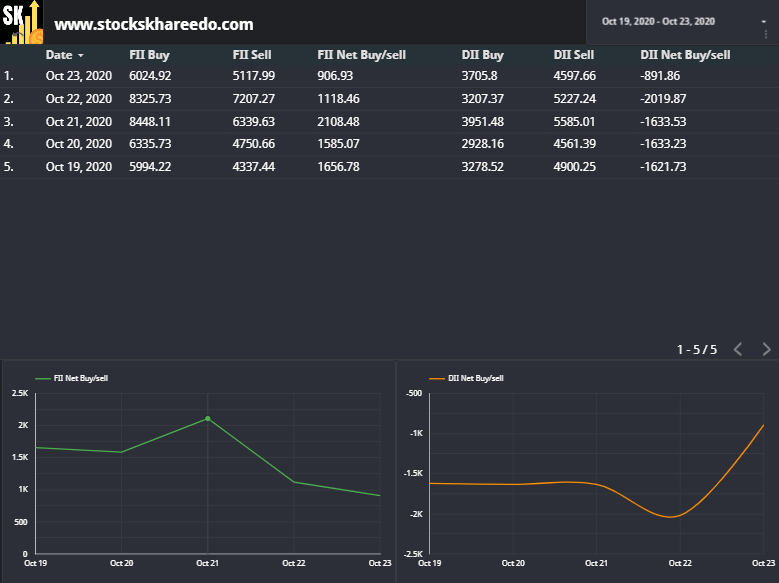Click row number 3. in the table
Screen dimensions: 779x583
(8, 121)
